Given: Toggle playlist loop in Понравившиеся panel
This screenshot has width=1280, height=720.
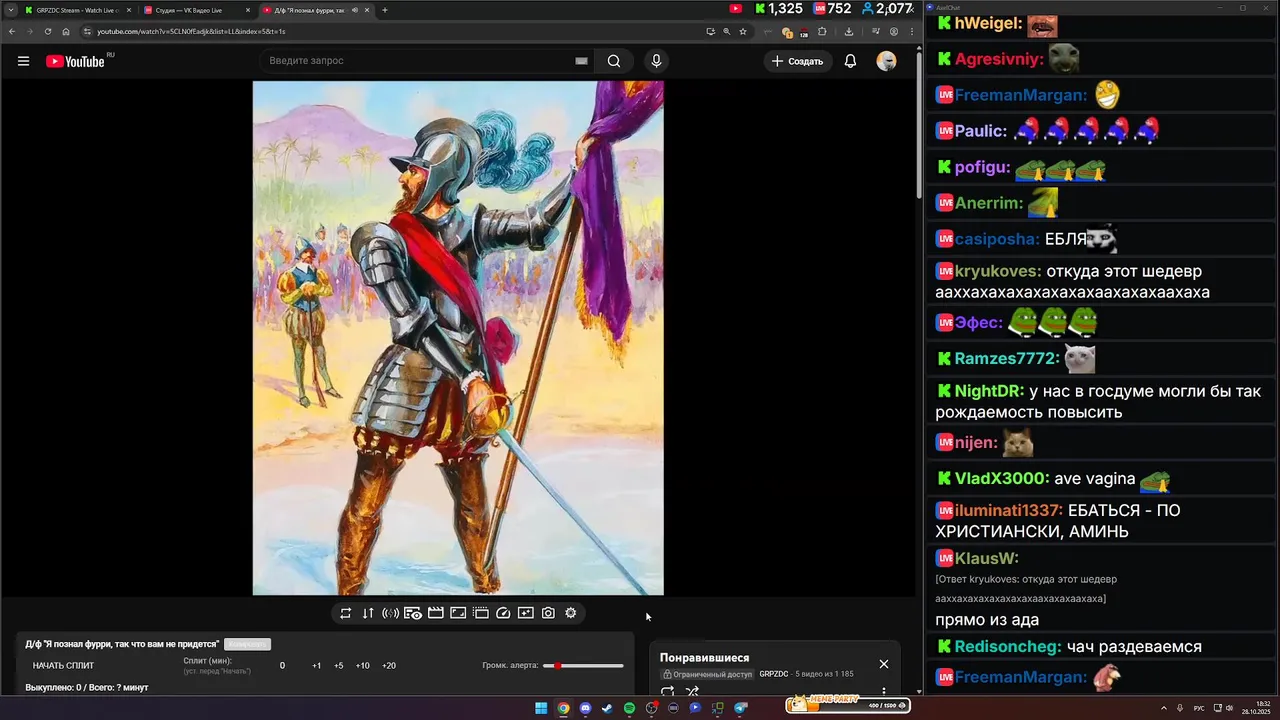Looking at the screenshot, I should click(667, 691).
